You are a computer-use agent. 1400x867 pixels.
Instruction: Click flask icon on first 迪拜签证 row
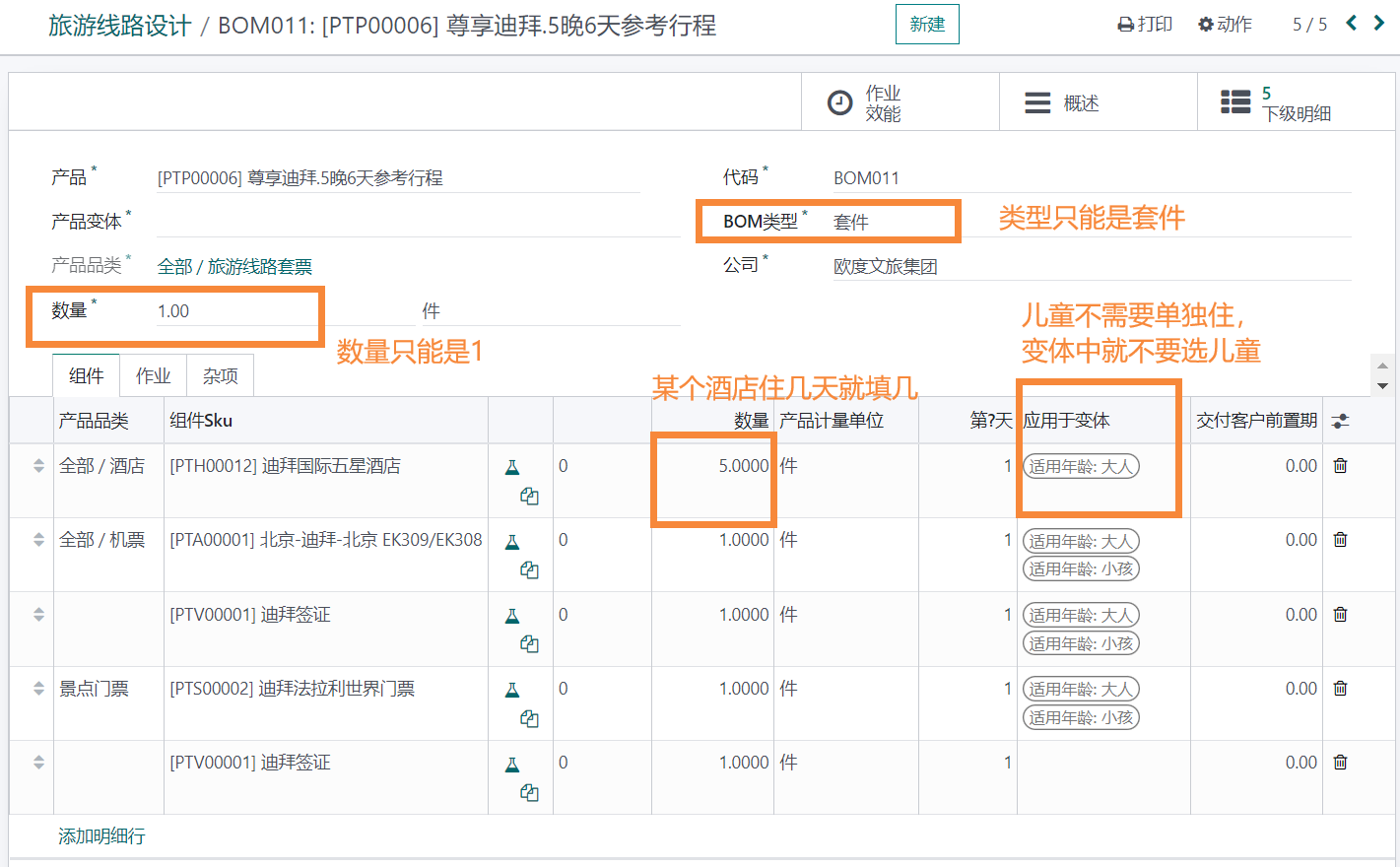pyautogui.click(x=512, y=617)
